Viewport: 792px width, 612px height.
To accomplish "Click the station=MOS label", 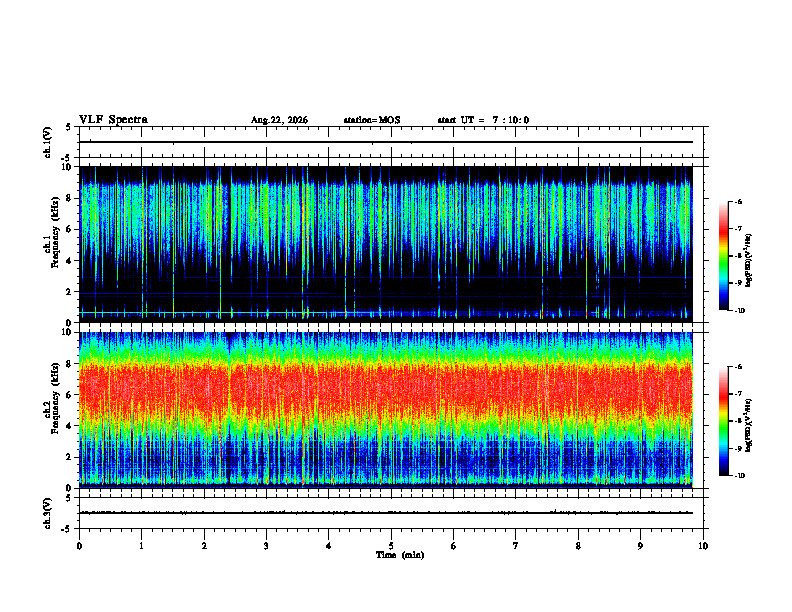I will pyautogui.click(x=372, y=120).
